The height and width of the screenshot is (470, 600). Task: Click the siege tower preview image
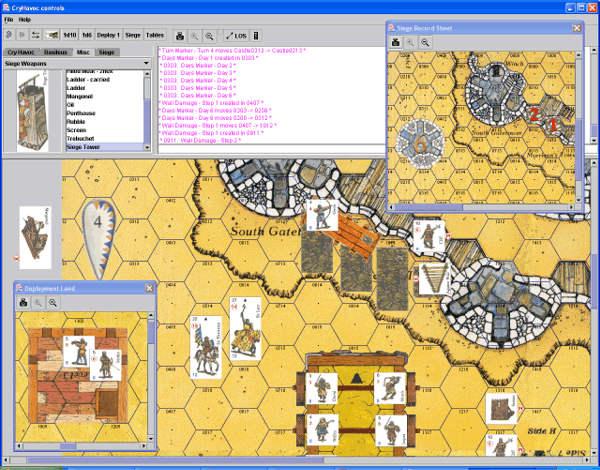click(x=33, y=111)
